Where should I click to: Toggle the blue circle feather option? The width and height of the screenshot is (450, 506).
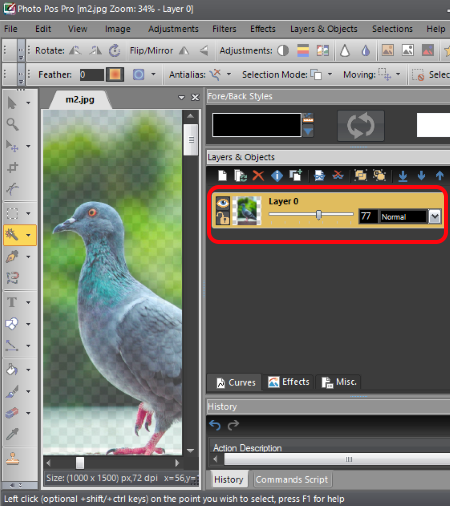point(139,74)
